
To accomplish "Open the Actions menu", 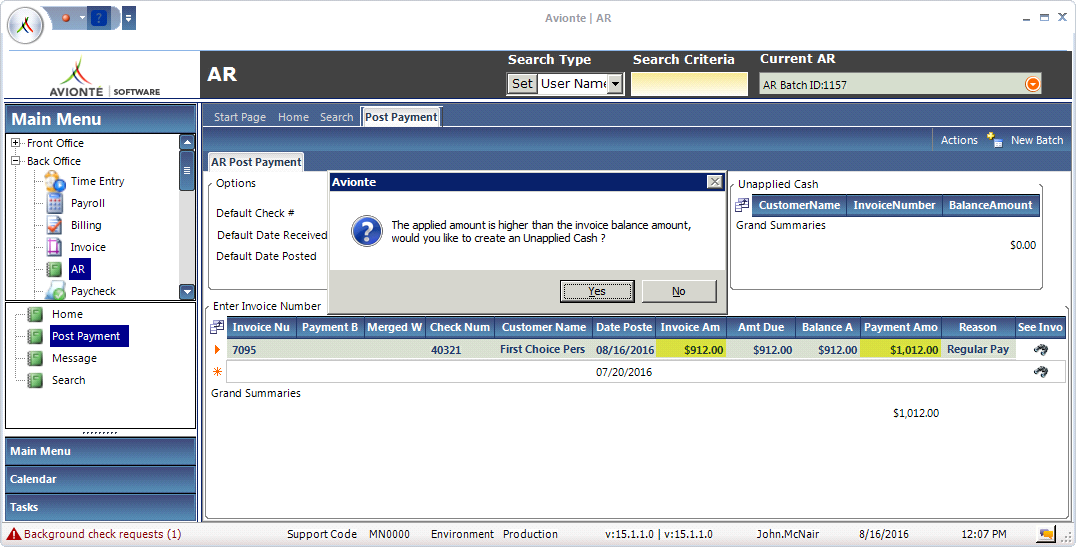I will pos(959,140).
